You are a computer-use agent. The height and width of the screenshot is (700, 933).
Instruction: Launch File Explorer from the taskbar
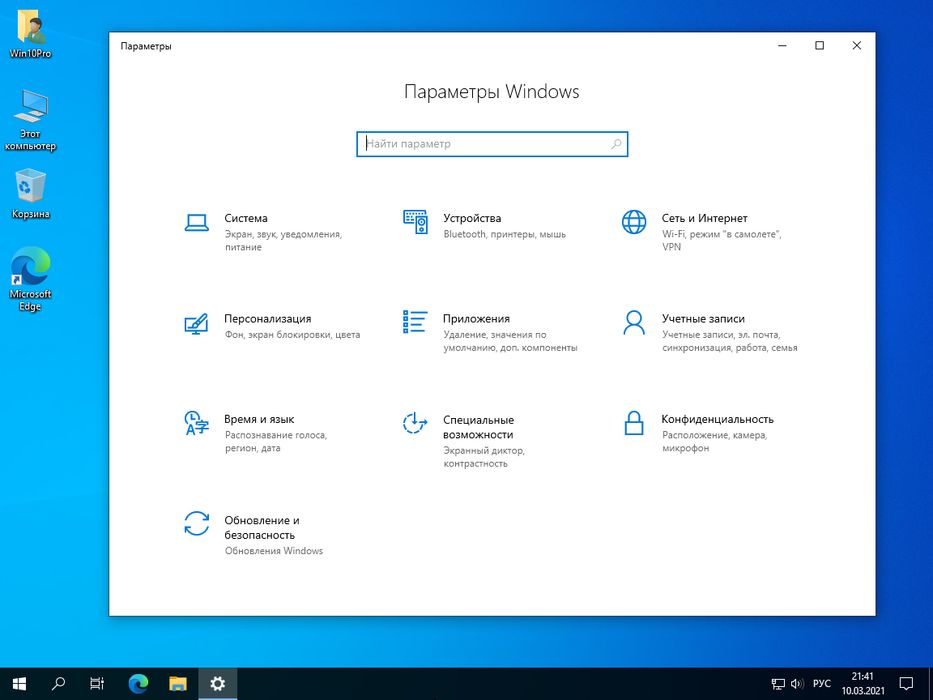178,684
